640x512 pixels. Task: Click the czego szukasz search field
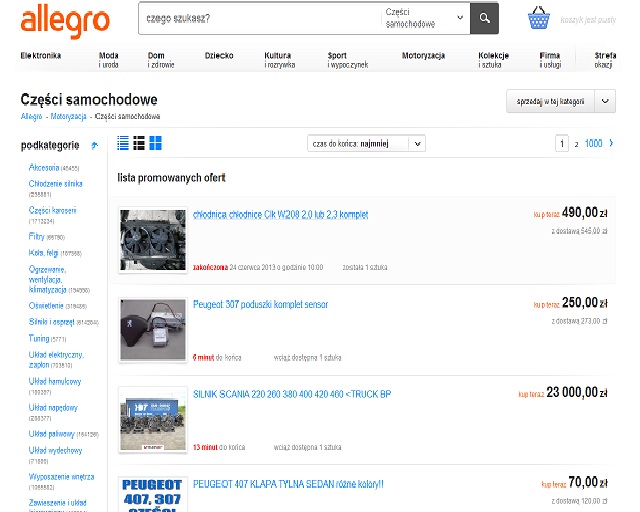[x=261, y=18]
